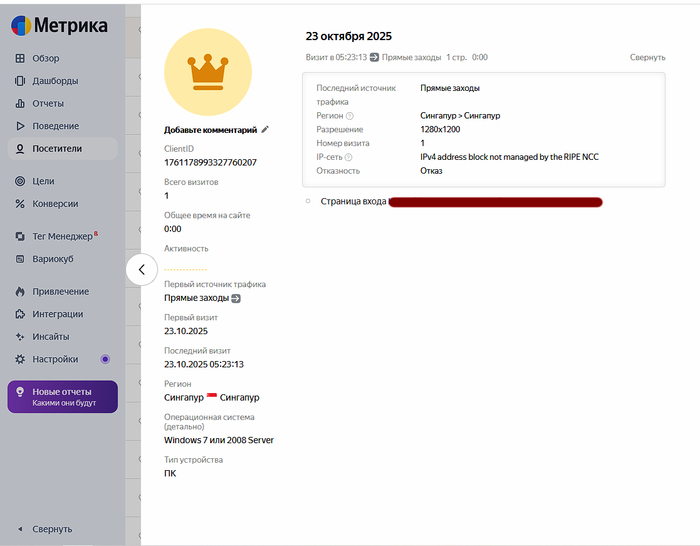Click the Конверсии percent icon
This screenshot has width=700, height=546.
[20, 203]
